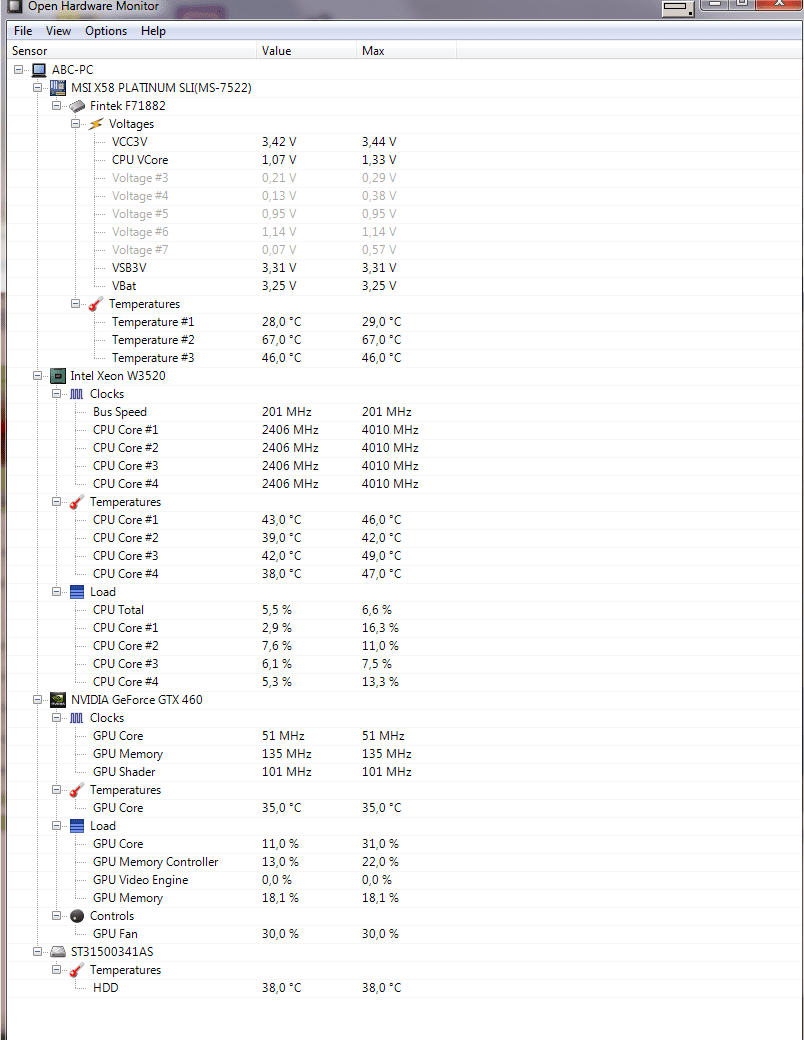Click the GPU Clocks icon

[x=77, y=718]
